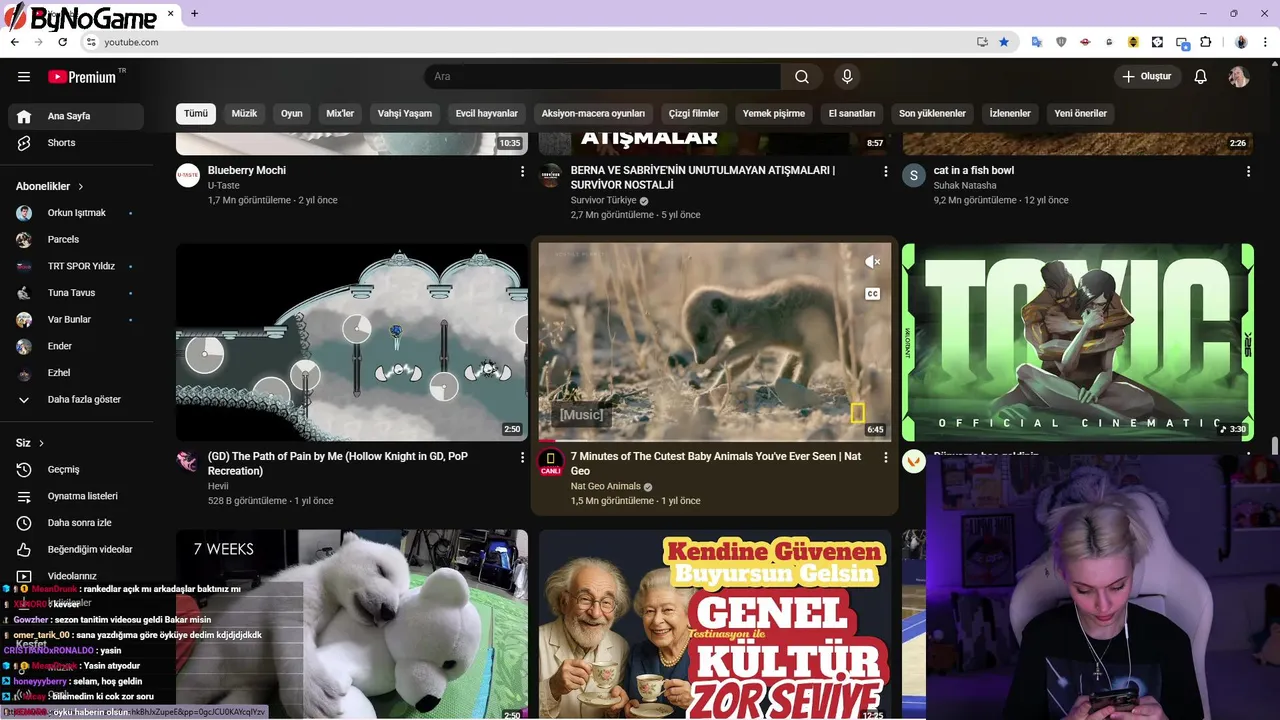Click the search magnifier button
The image size is (1280, 720).
(x=802, y=77)
